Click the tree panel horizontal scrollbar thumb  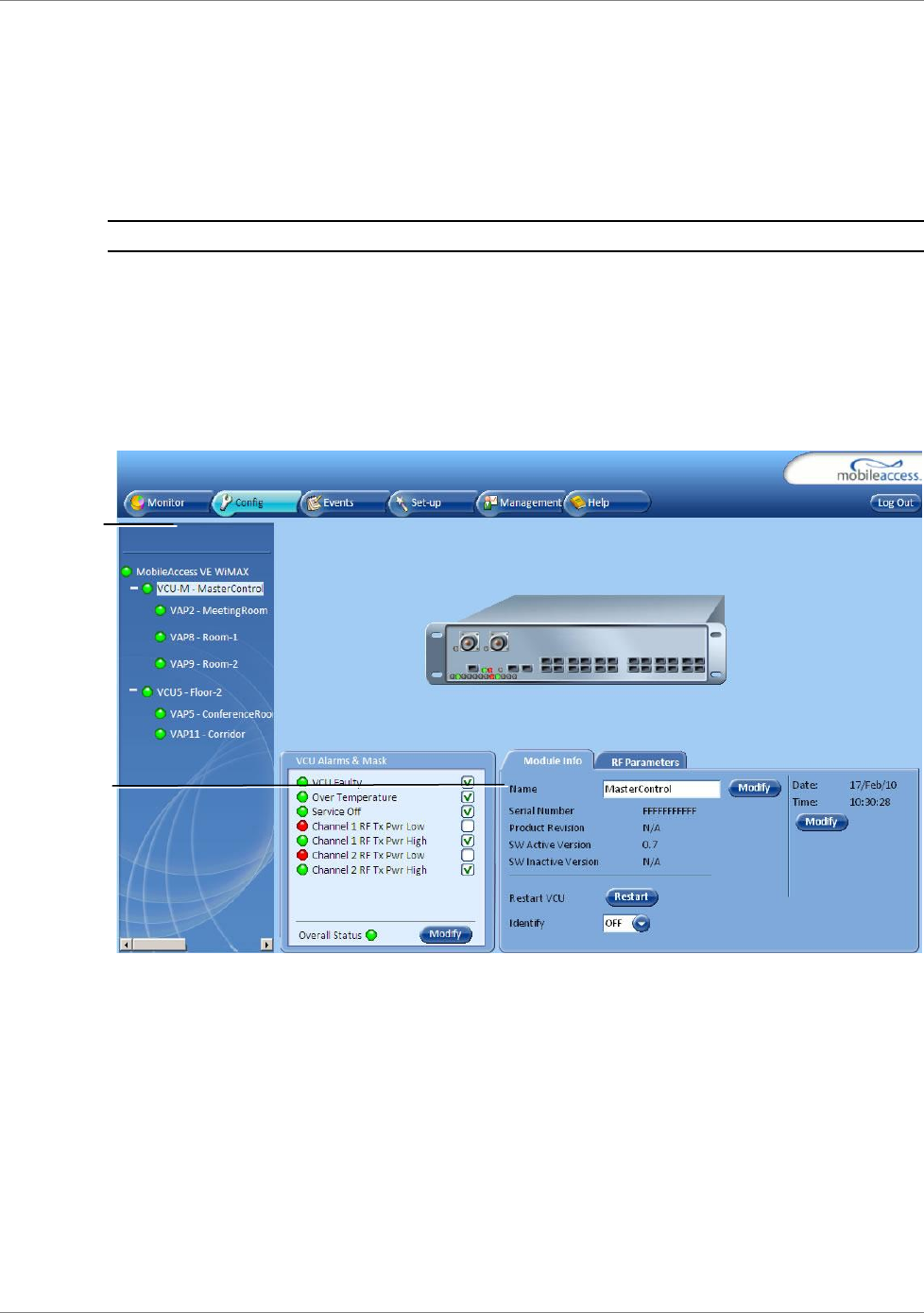point(159,945)
